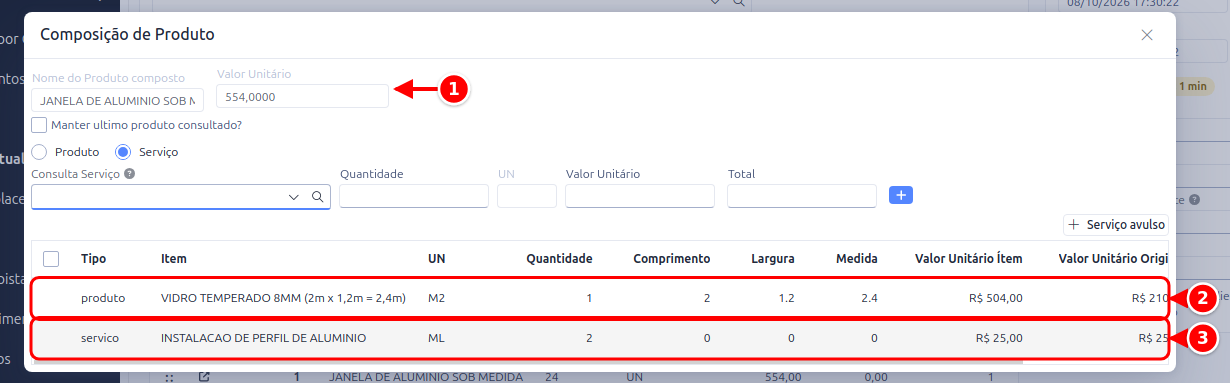Click the 'produto' type cell
Viewport: 1230px width, 383px height.
point(103,298)
